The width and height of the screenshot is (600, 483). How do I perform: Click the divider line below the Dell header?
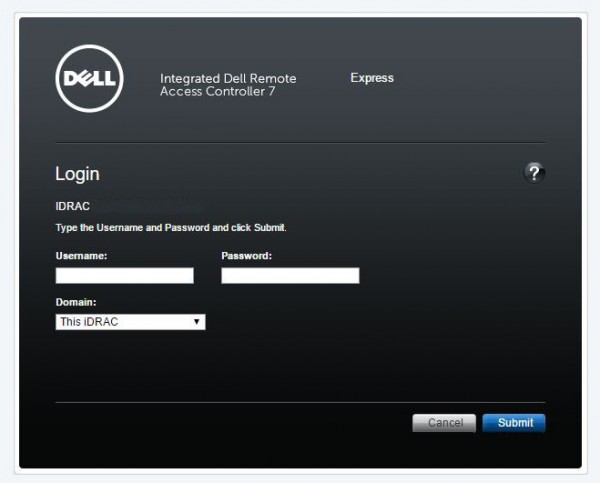point(300,142)
